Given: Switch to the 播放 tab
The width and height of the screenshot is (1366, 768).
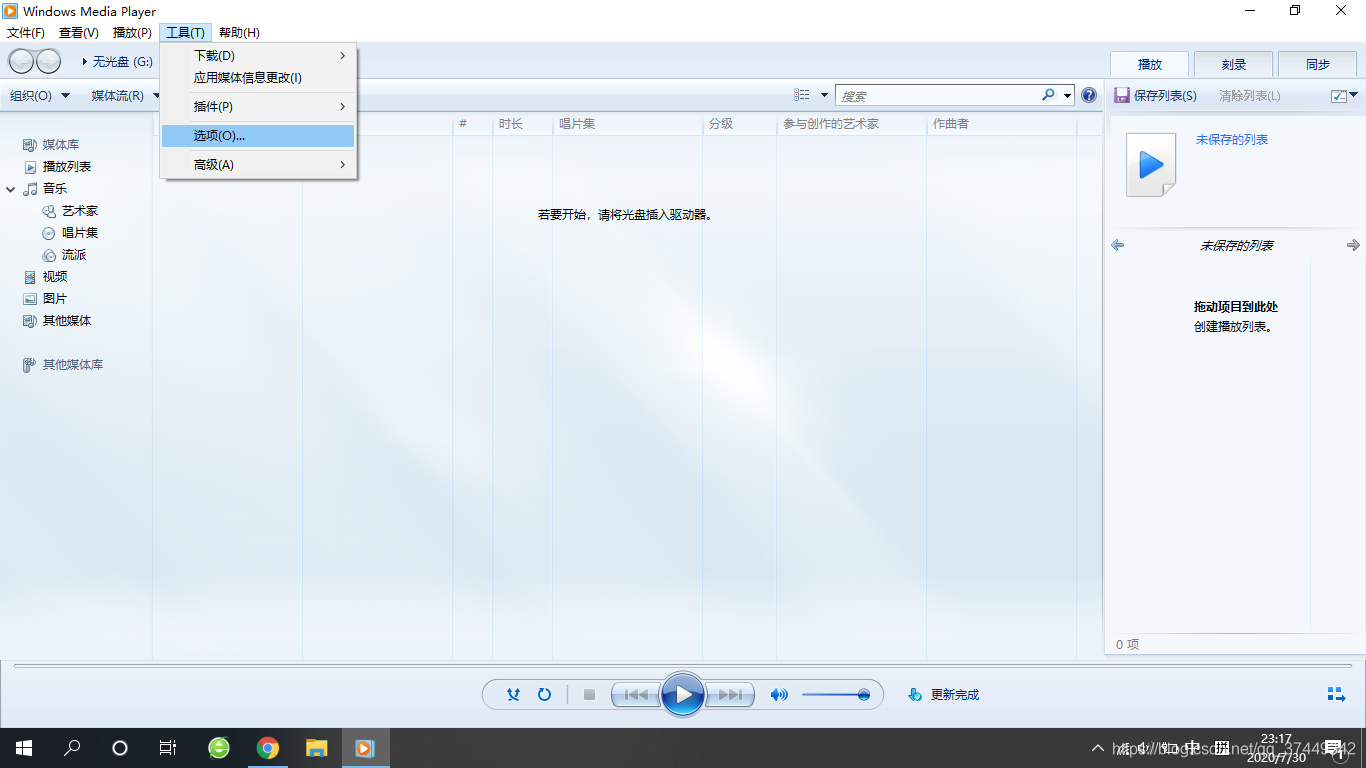Looking at the screenshot, I should 1150,64.
